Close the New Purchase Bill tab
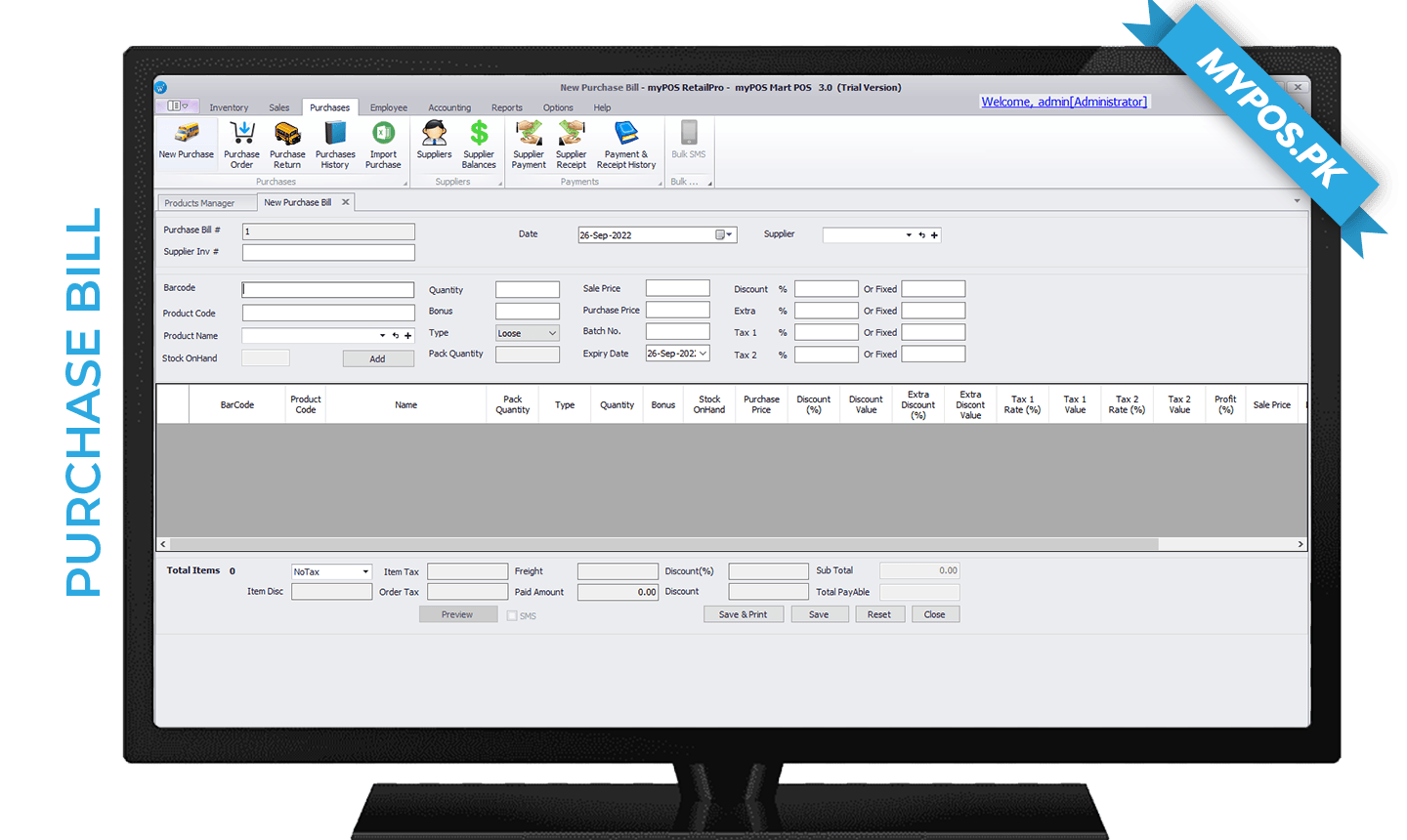Viewport: 1407px width, 840px height. click(345, 202)
